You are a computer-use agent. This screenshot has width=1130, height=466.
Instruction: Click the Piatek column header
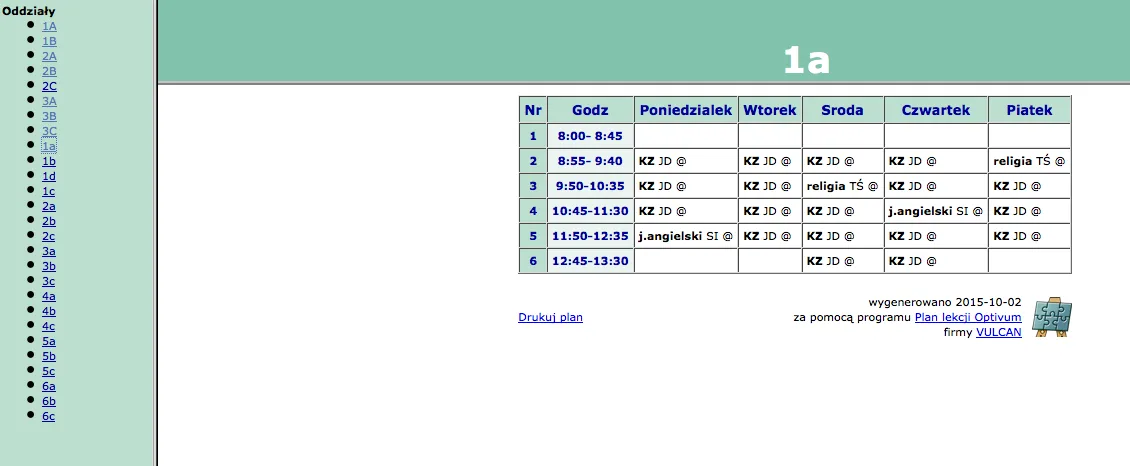[1029, 110]
